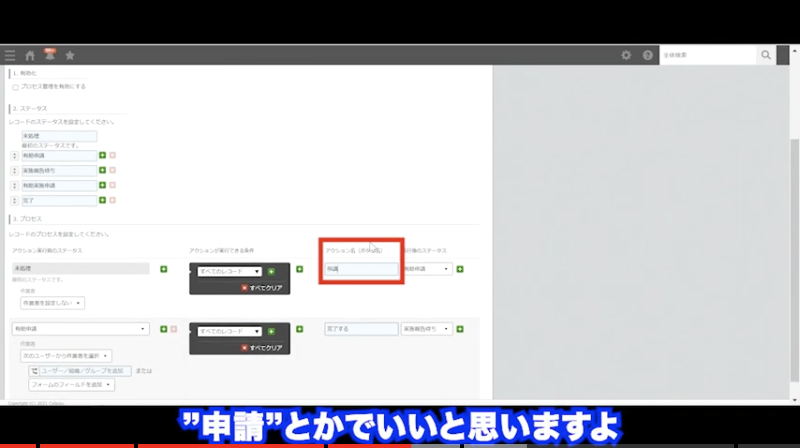Open the hamburger menu in header
Screen dimensions: 800x448
pos(10,55)
